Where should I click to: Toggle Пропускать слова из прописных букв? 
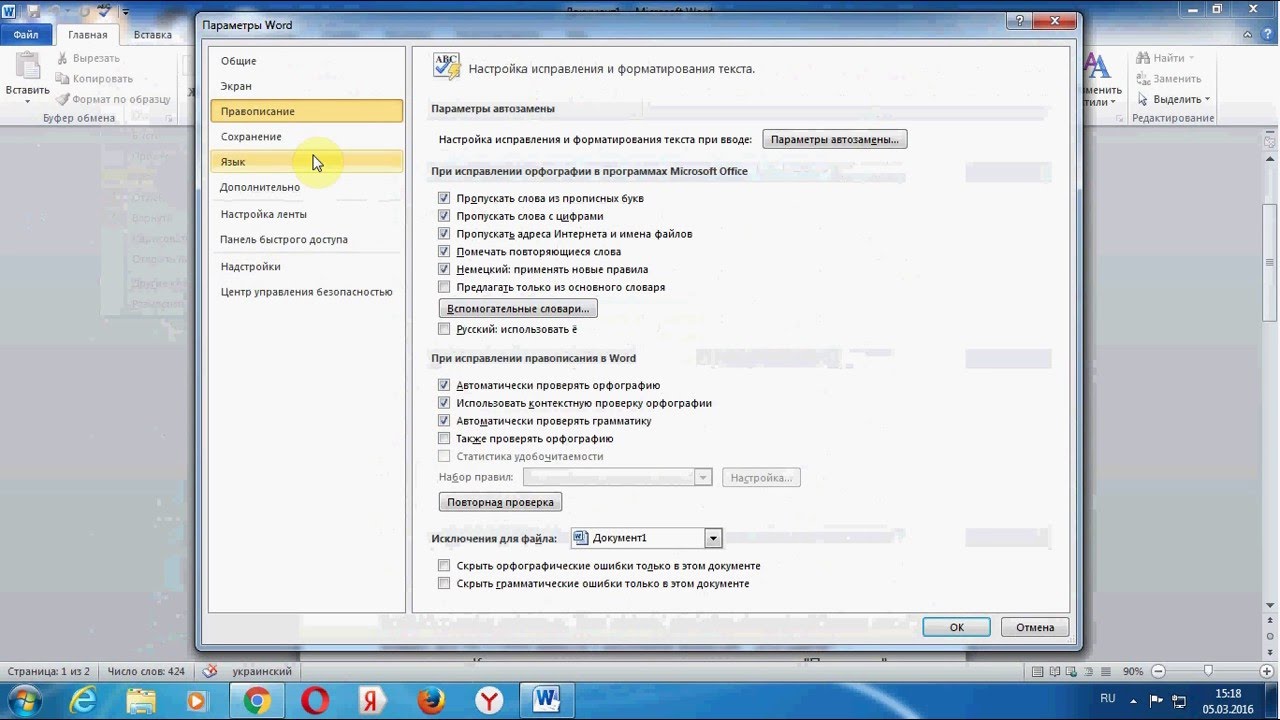[x=444, y=198]
